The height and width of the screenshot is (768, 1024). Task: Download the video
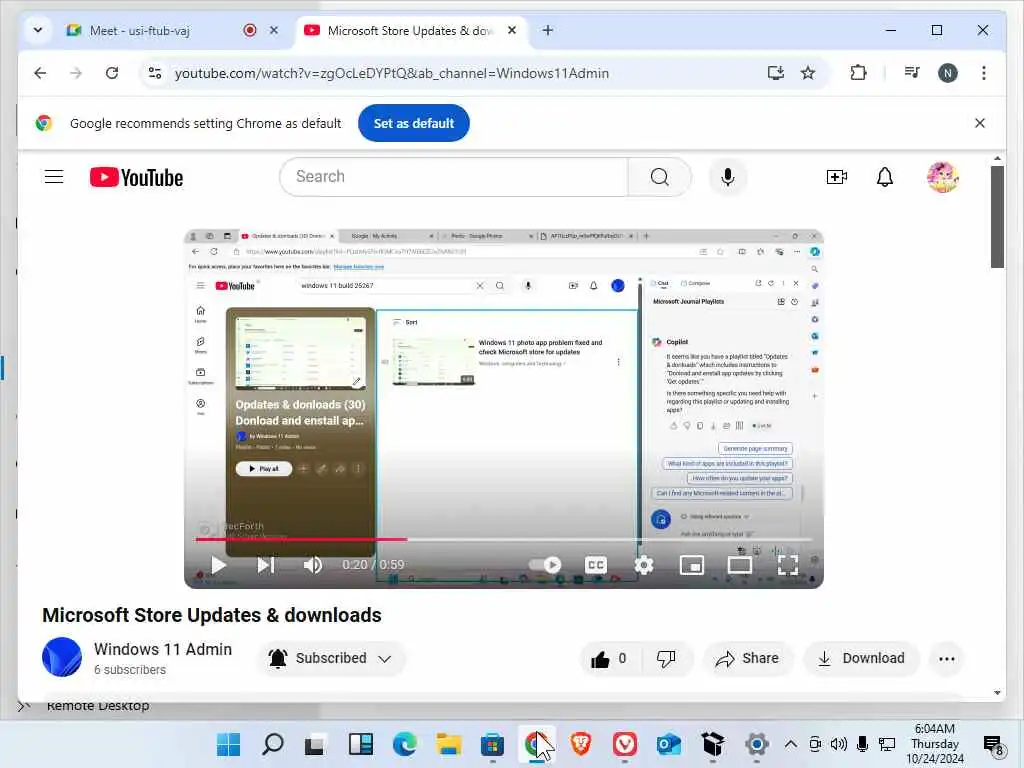pos(861,658)
